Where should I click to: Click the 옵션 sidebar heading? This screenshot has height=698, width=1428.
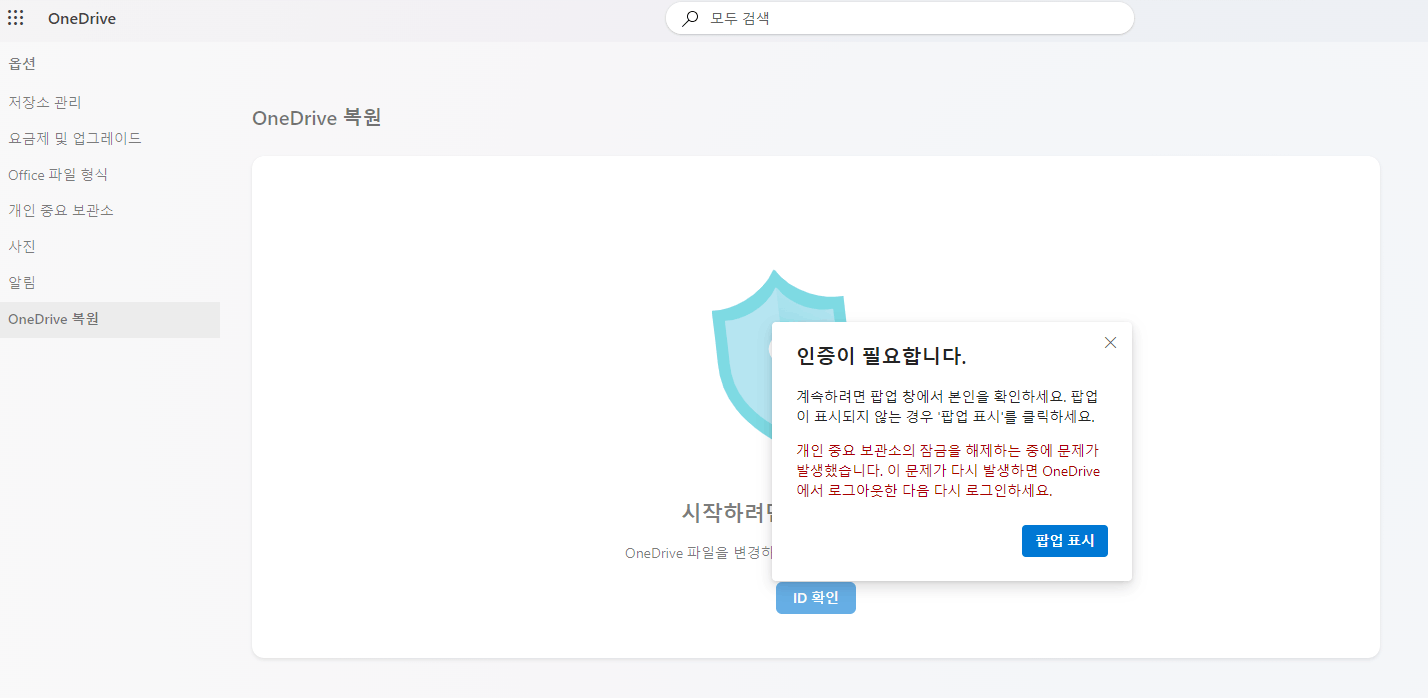22,64
